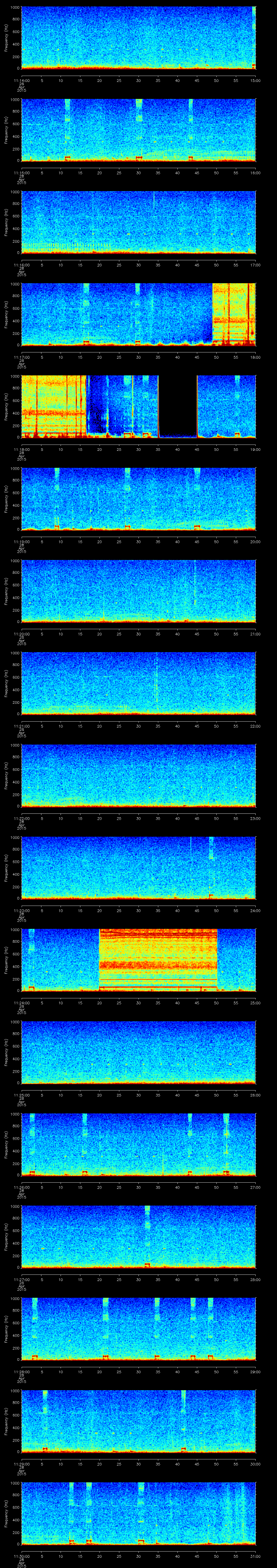Open the spectrogram panel starting at 11:19:00
Viewport: 277px width, 1568px height.
click(138, 499)
